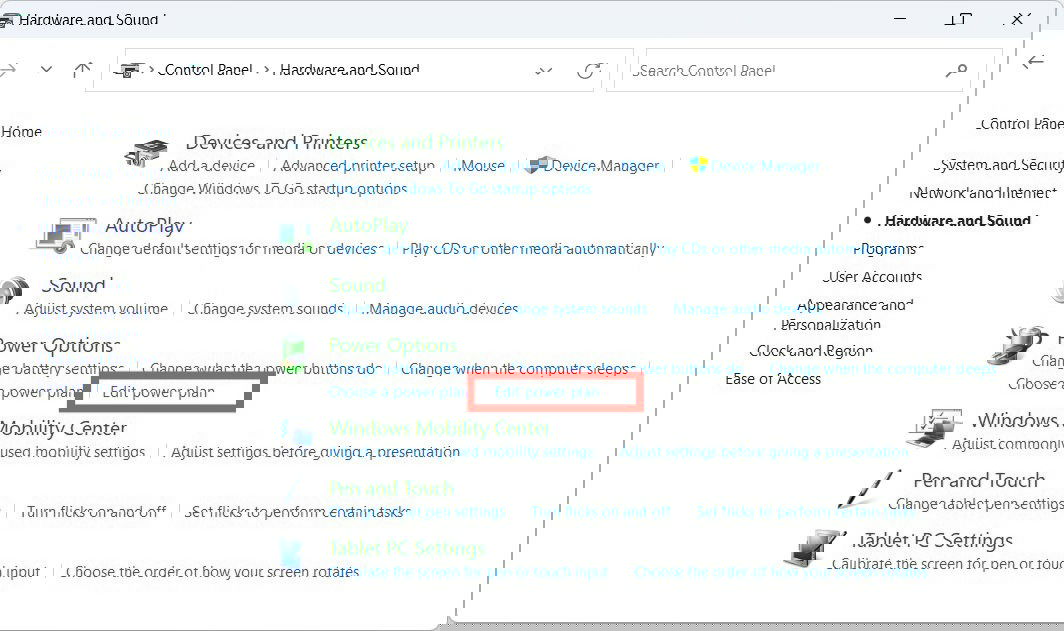The image size is (1064, 631).
Task: Open Advanced printer setup
Action: pyautogui.click(x=357, y=166)
